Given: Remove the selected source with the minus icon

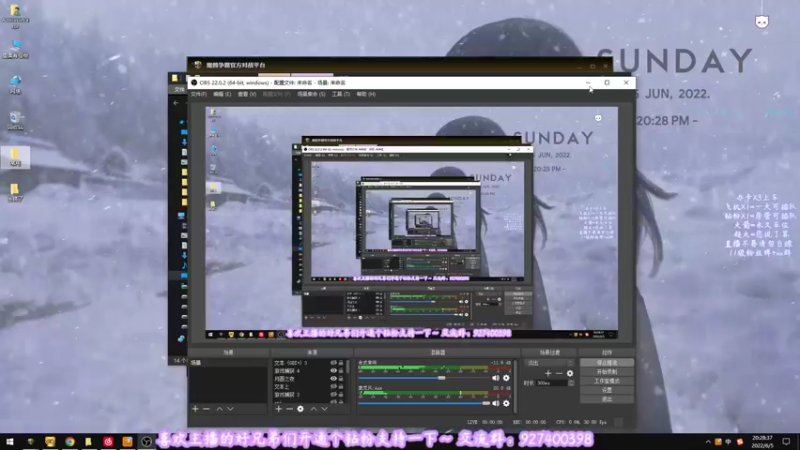Looking at the screenshot, I should coord(289,409).
